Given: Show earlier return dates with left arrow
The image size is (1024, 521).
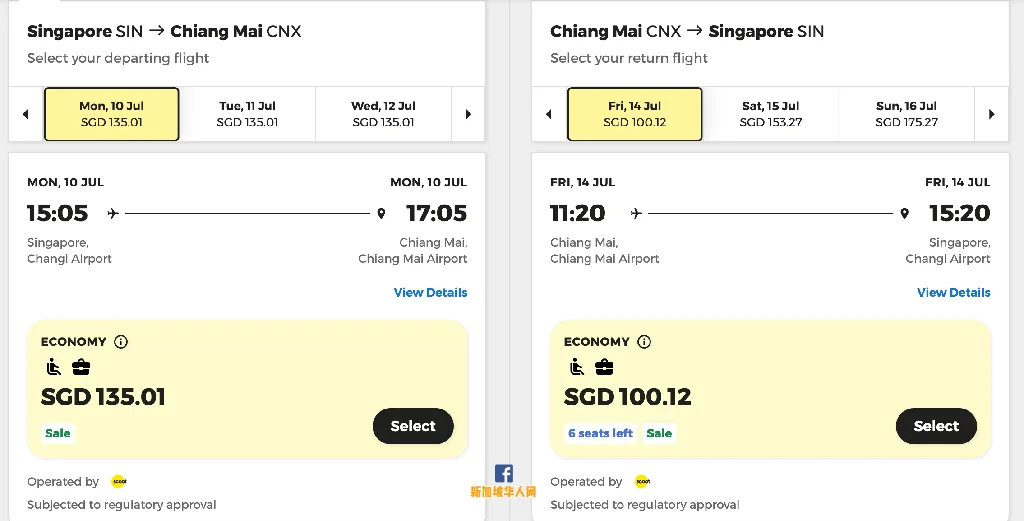Looking at the screenshot, I should [x=549, y=114].
